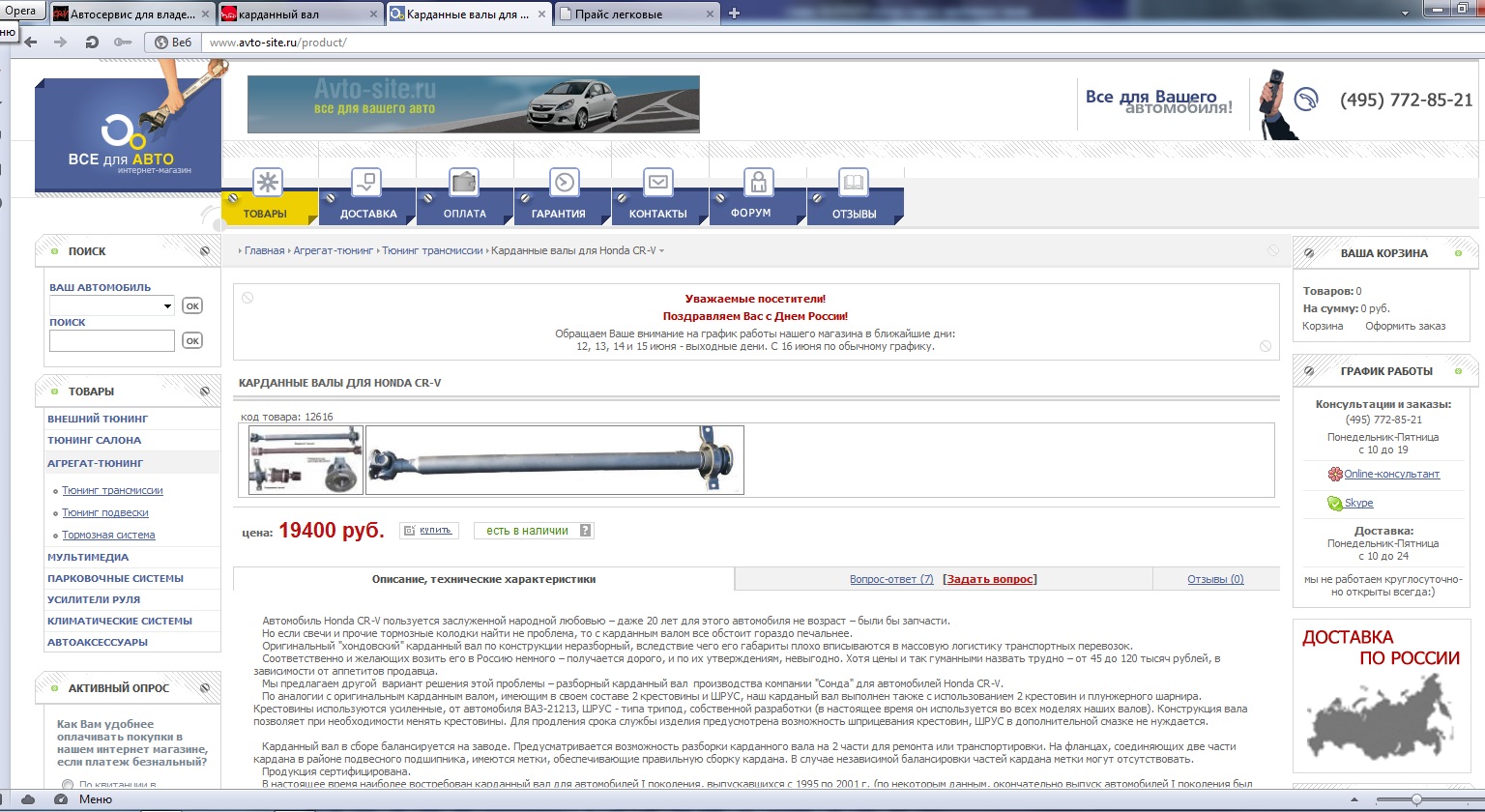Open the small driveshaft diagram thumbnail

306,460
